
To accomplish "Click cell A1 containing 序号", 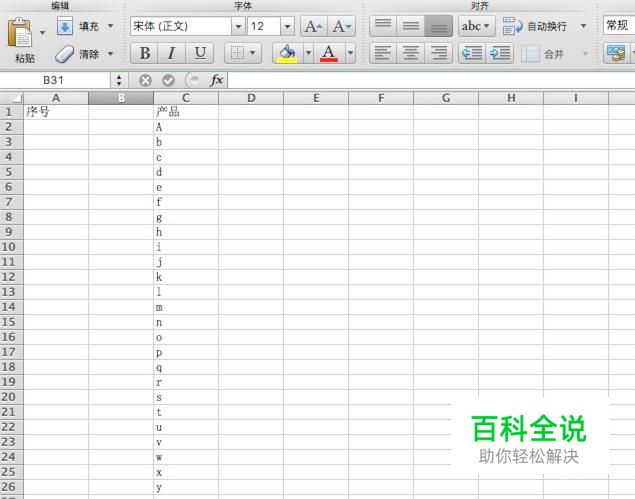I will (x=56, y=112).
